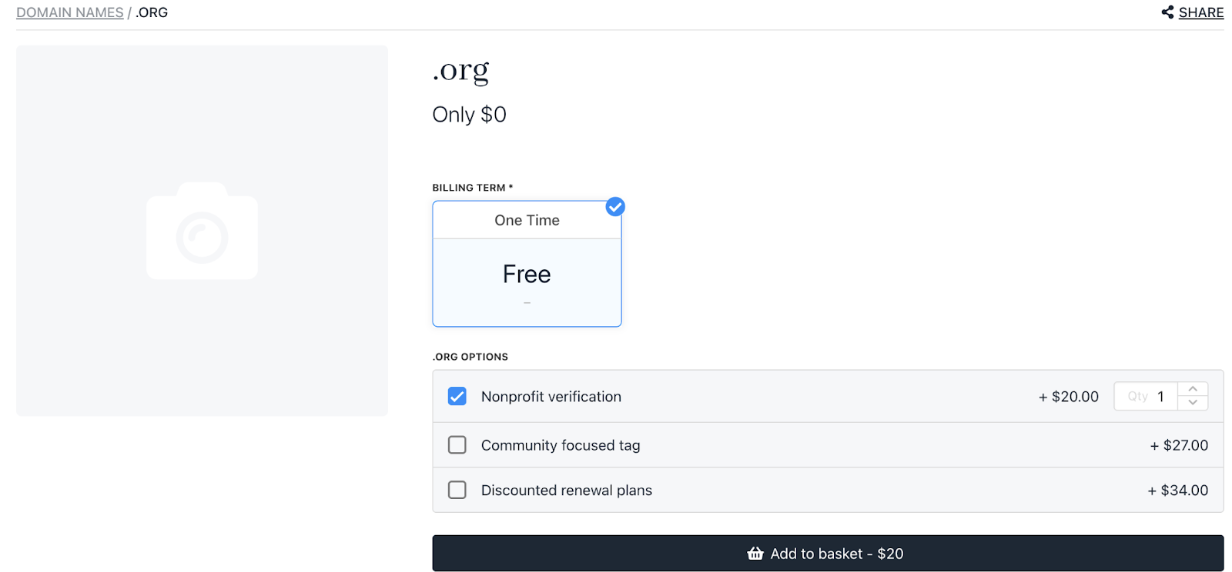Click the basket icon in Add button
This screenshot has width=1232, height=572.
756,553
